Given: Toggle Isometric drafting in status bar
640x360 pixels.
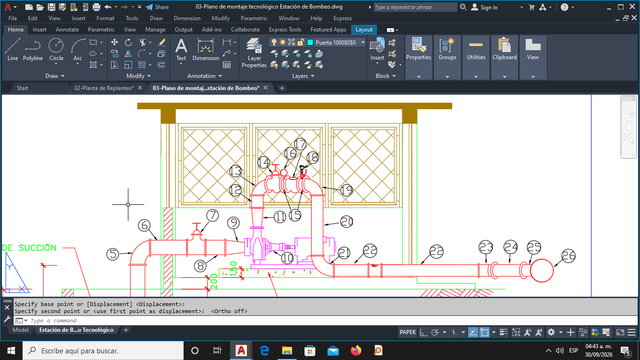Looking at the screenshot, I should tap(453, 332).
